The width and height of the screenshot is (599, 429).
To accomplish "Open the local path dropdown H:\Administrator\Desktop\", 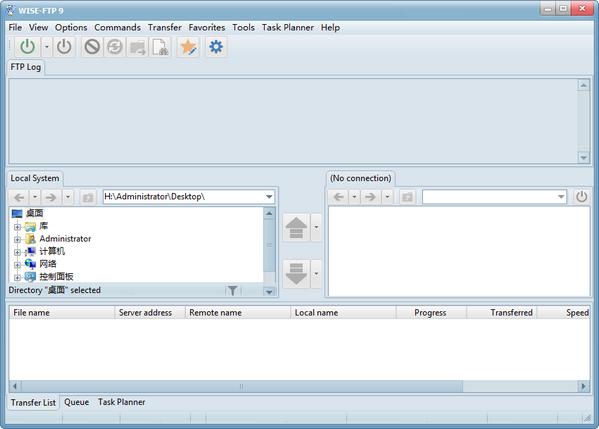I will (269, 197).
